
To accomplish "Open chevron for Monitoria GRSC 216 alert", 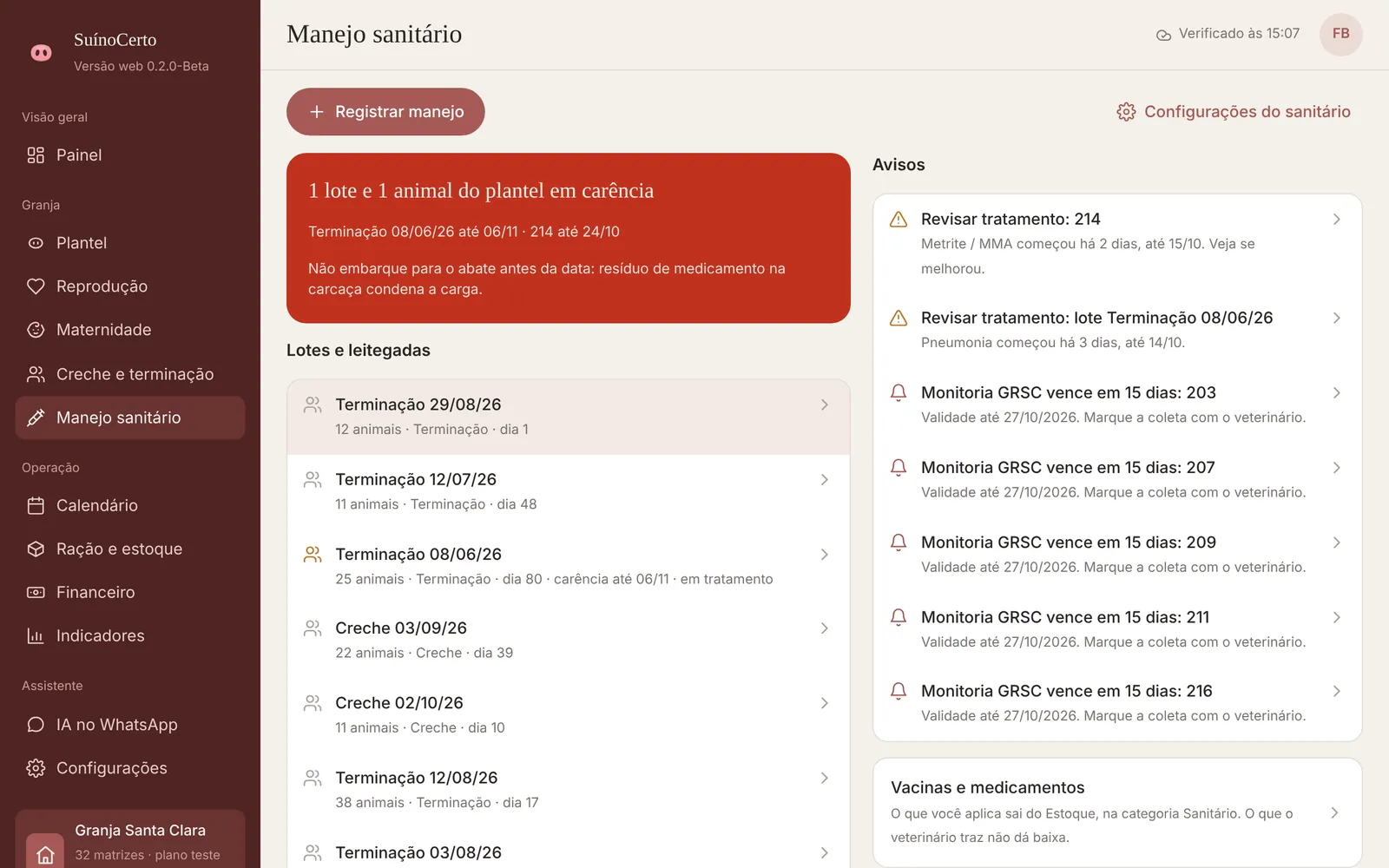I will coord(1337,691).
